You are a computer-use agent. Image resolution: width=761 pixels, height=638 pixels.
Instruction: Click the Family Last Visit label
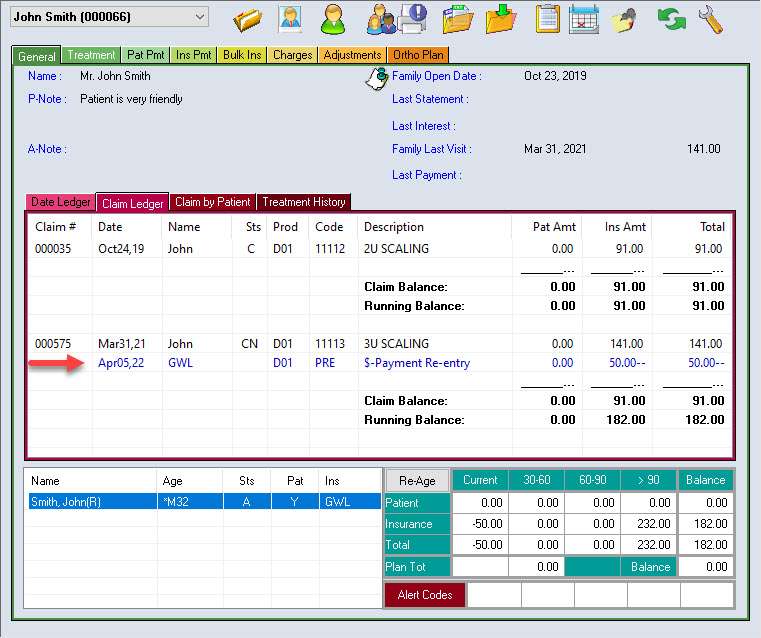(431, 149)
